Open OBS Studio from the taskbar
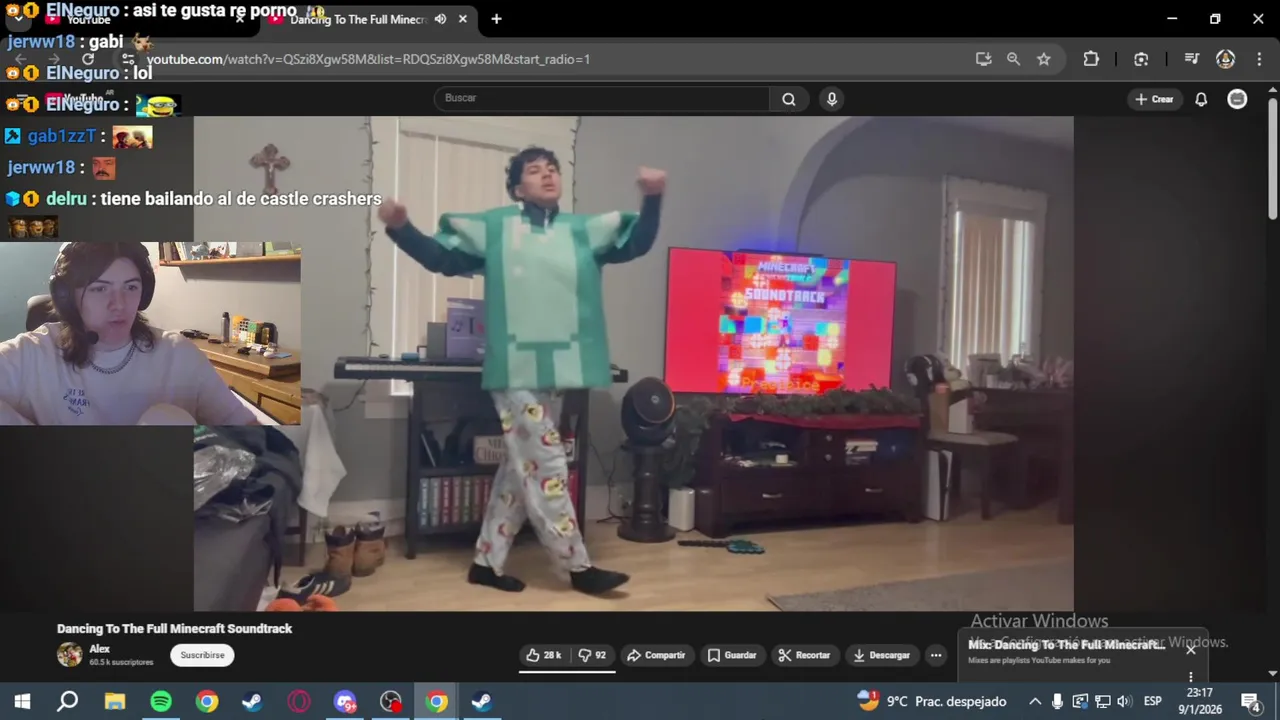This screenshot has height=720, width=1280. pyautogui.click(x=391, y=701)
